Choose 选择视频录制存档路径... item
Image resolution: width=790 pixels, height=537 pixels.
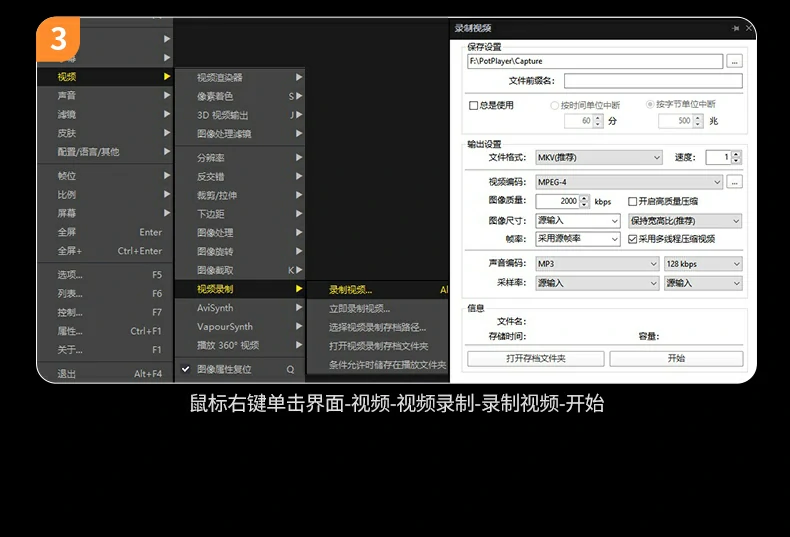[x=378, y=327]
